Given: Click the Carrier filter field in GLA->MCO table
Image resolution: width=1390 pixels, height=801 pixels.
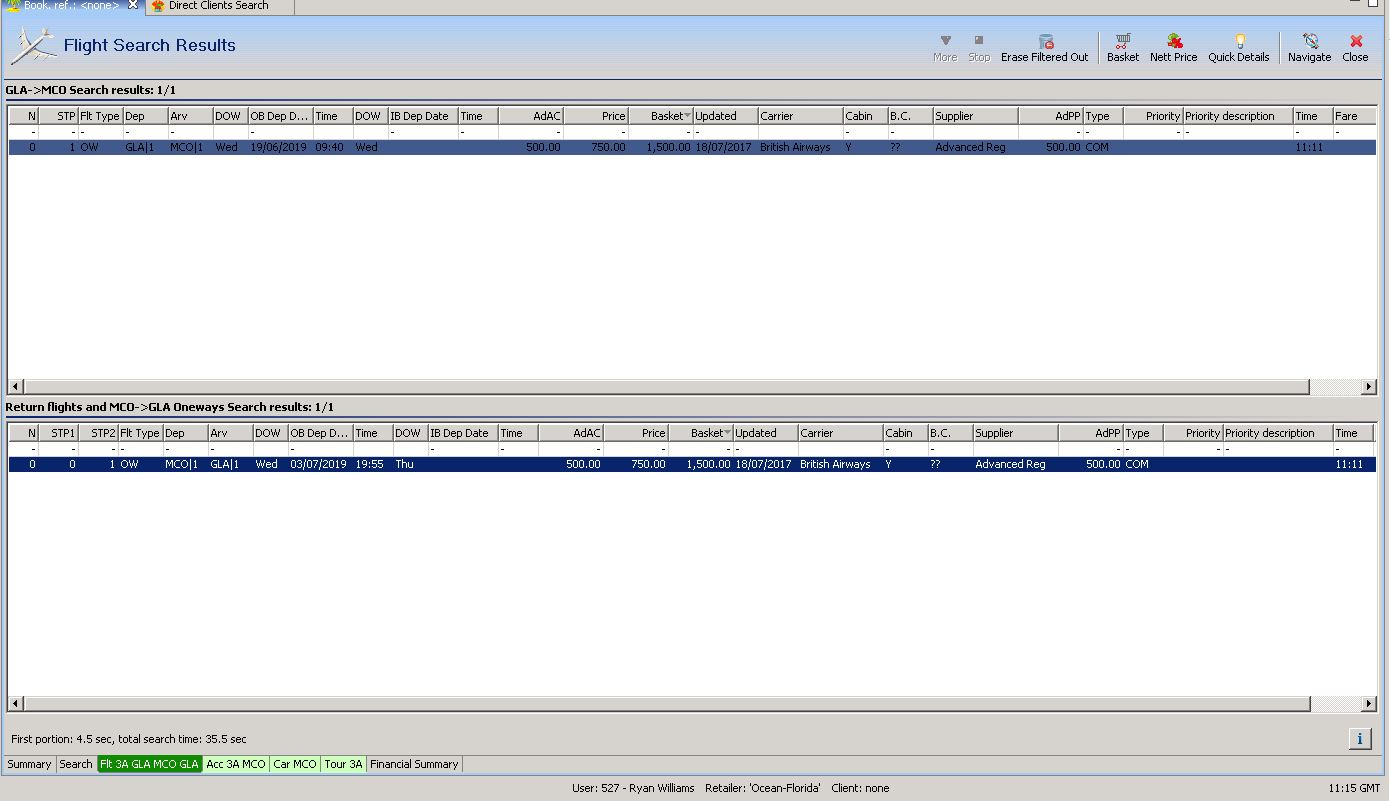Looking at the screenshot, I should (800, 132).
